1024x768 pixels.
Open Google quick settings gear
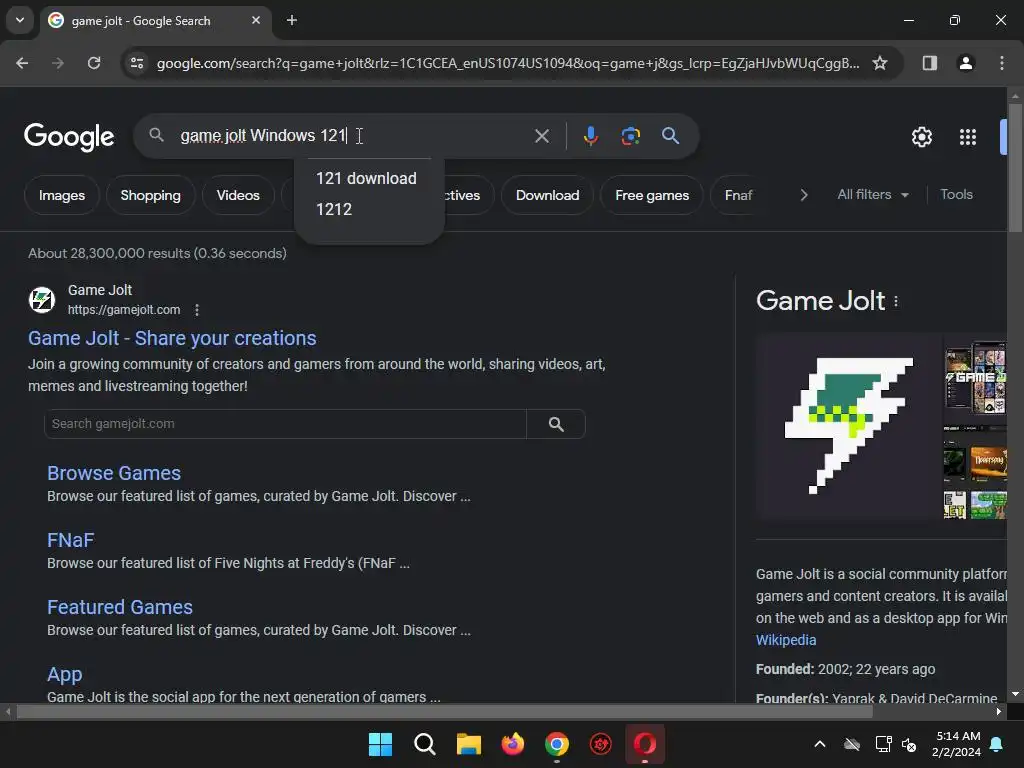click(921, 137)
